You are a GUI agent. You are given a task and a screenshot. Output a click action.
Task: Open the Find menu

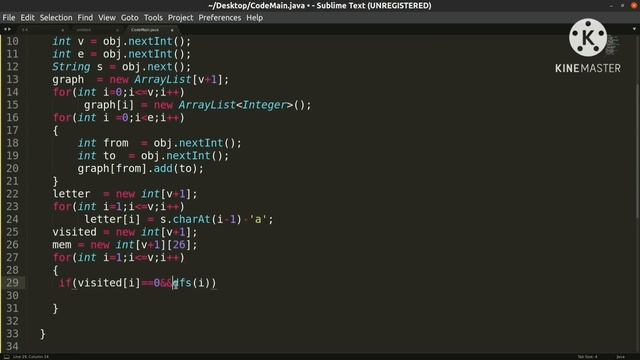(85, 18)
